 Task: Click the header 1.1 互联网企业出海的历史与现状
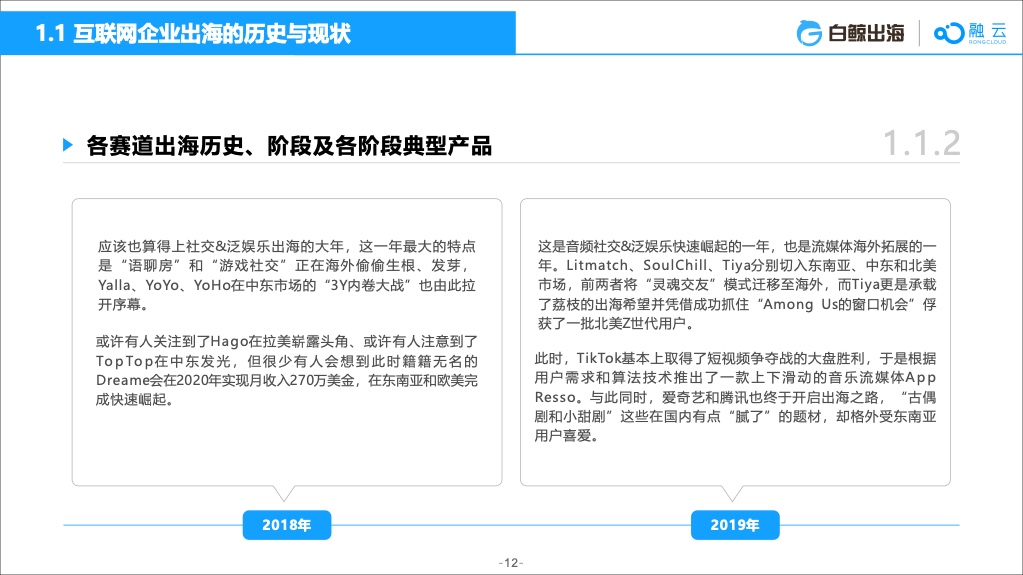[x=193, y=33]
